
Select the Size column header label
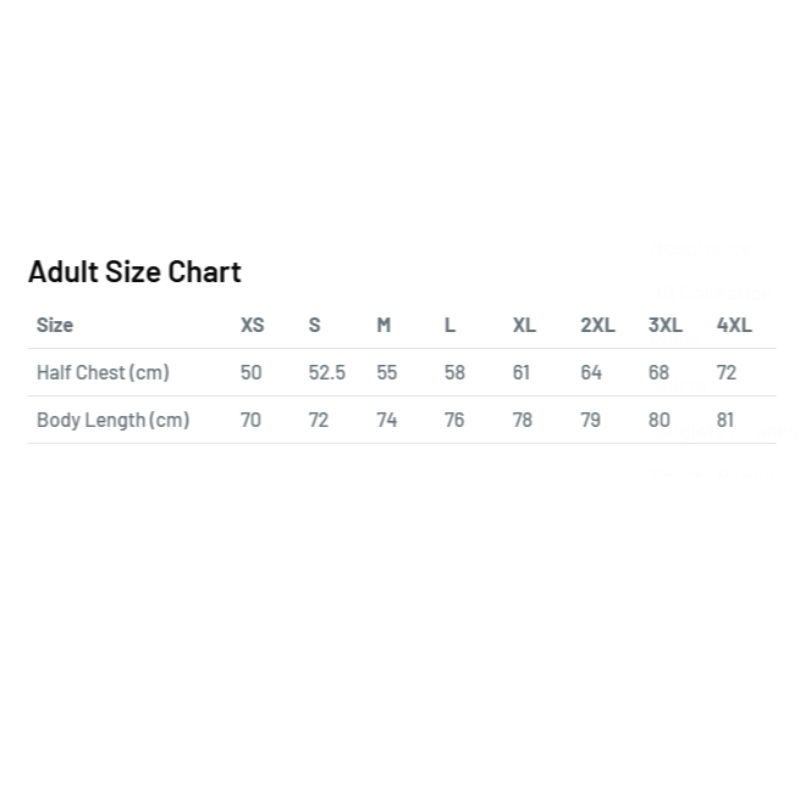coord(55,325)
